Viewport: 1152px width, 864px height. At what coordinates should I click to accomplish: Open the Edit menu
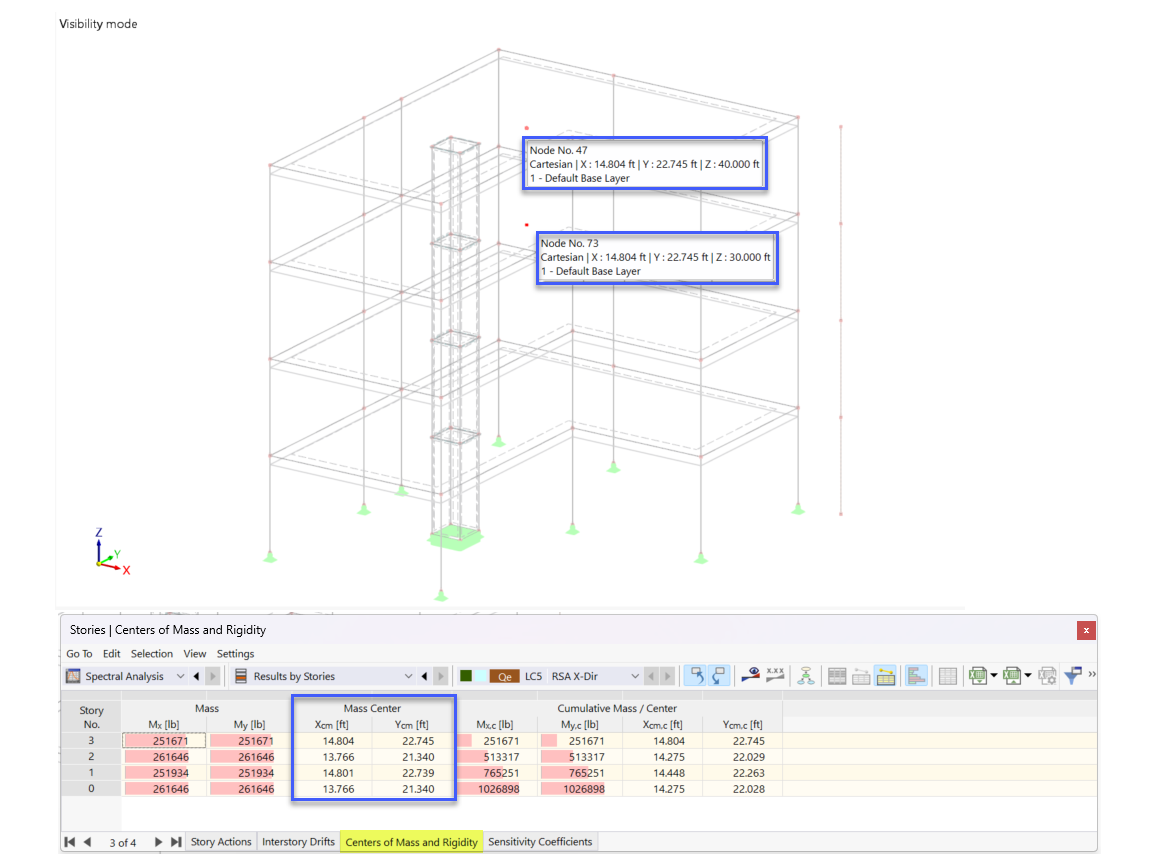click(112, 654)
